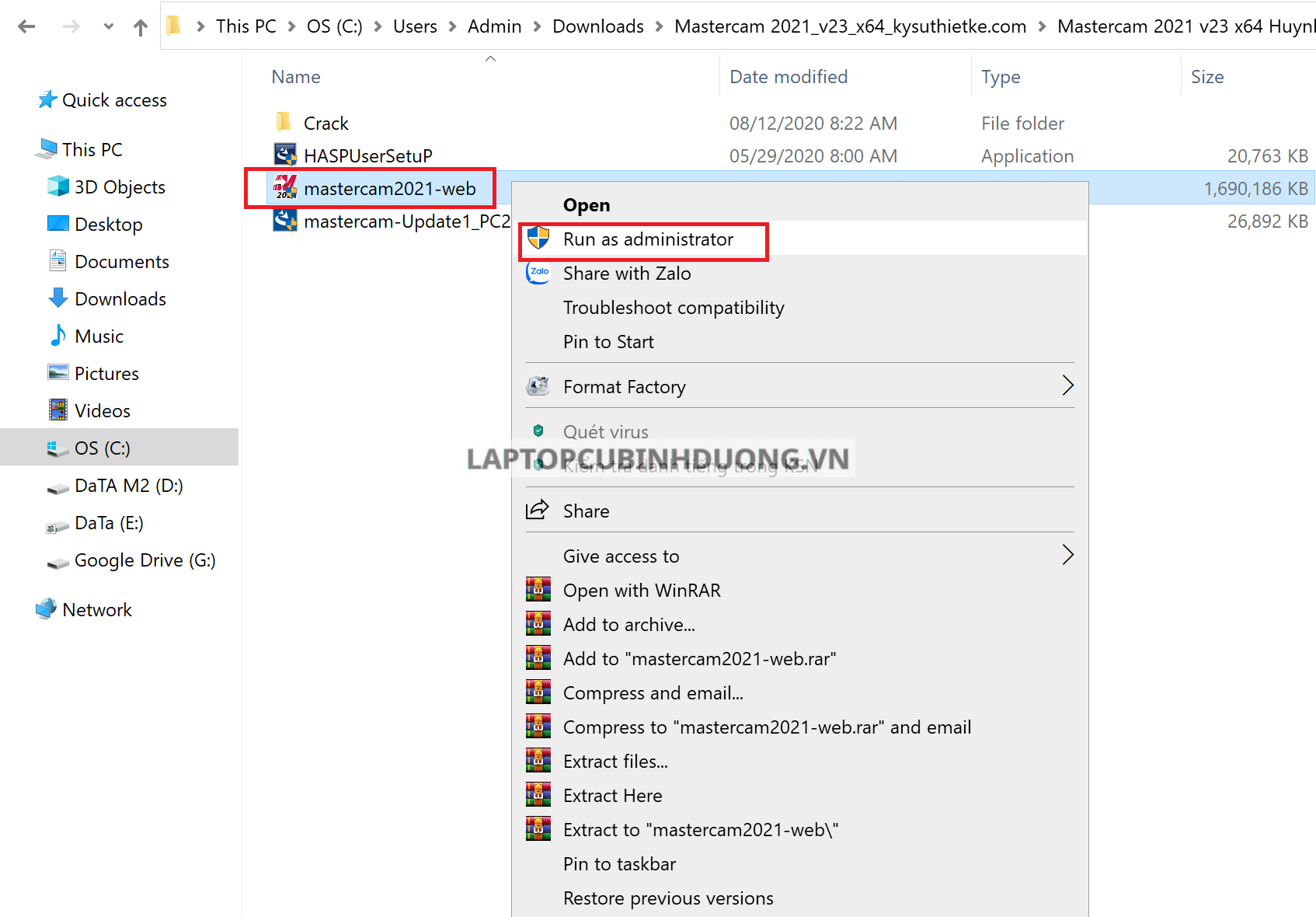Open the recent locations dropdown arrow
The width and height of the screenshot is (1316, 917).
pos(109,27)
